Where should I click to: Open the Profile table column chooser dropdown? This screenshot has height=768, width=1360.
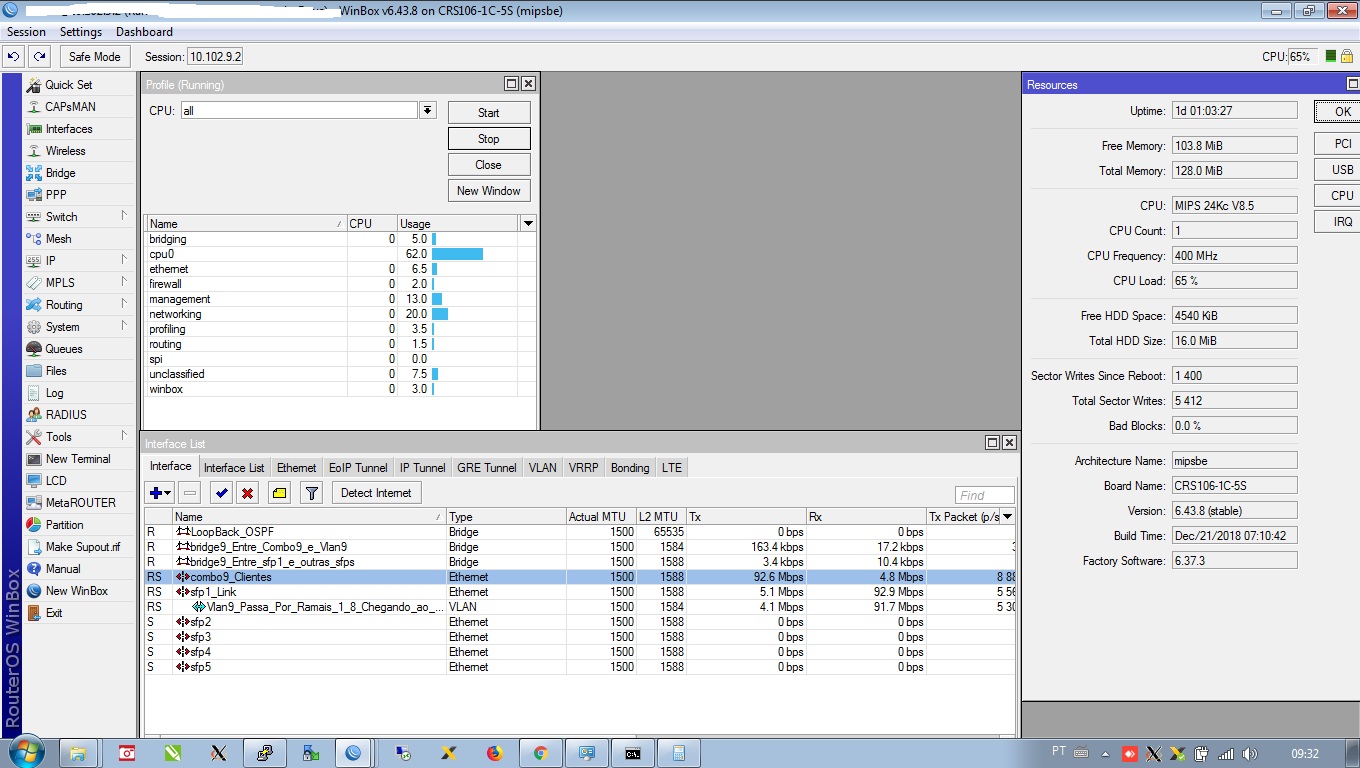[x=528, y=224]
